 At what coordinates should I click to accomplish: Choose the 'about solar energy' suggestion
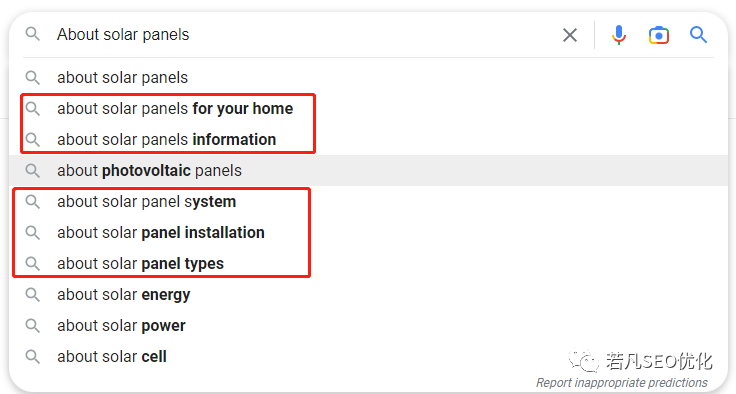(368, 294)
